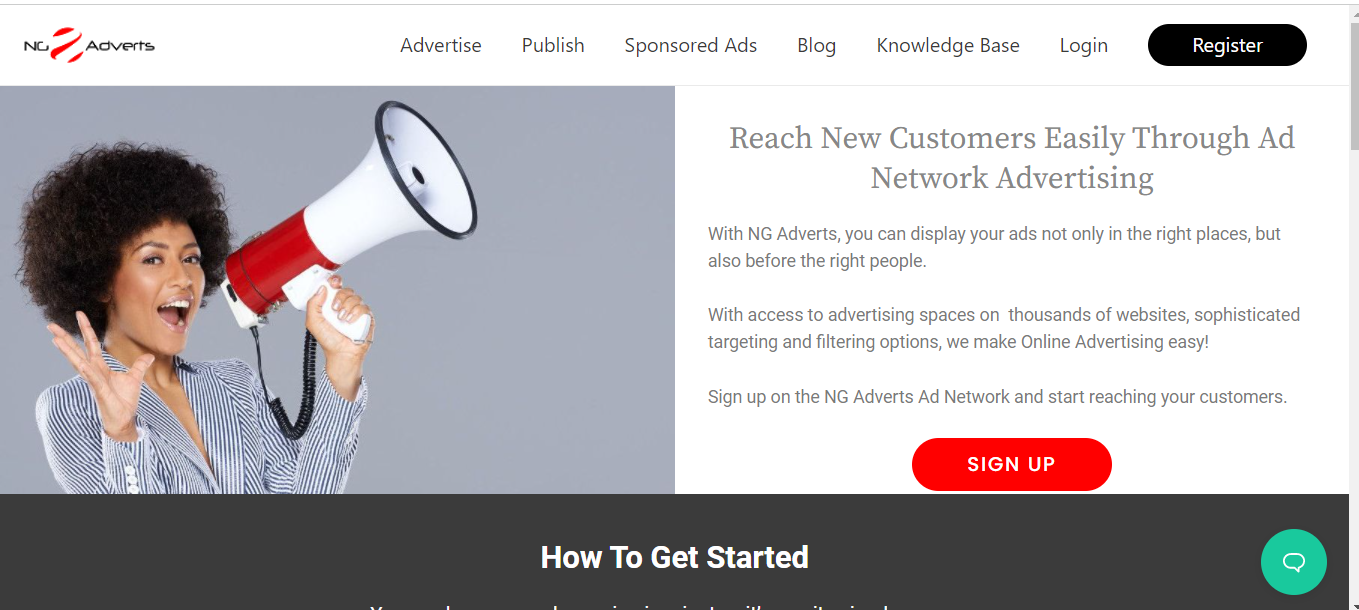Image resolution: width=1359 pixels, height=610 pixels.
Task: Click the red swirl in the logo
Action: tap(66, 45)
